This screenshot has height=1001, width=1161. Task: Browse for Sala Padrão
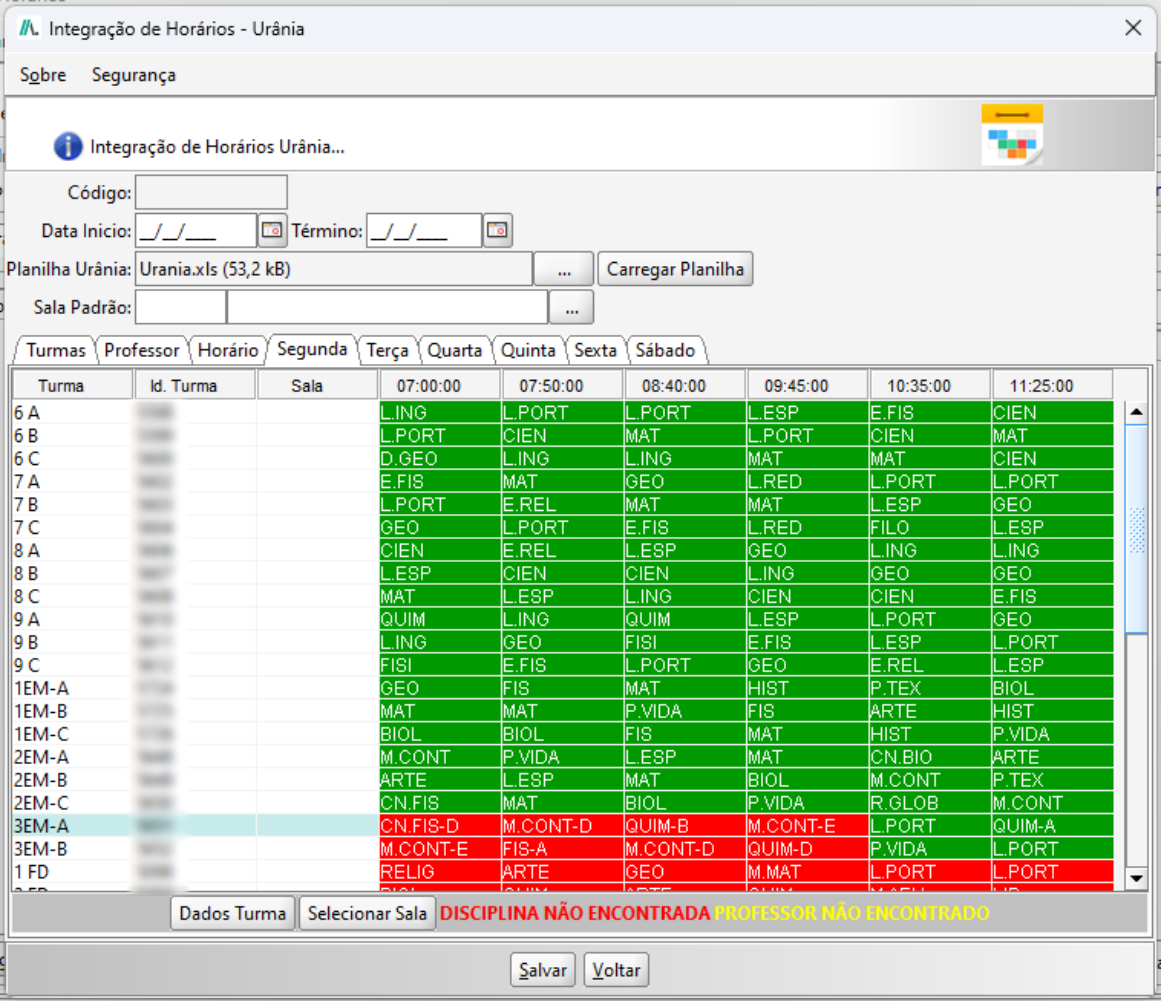click(572, 307)
